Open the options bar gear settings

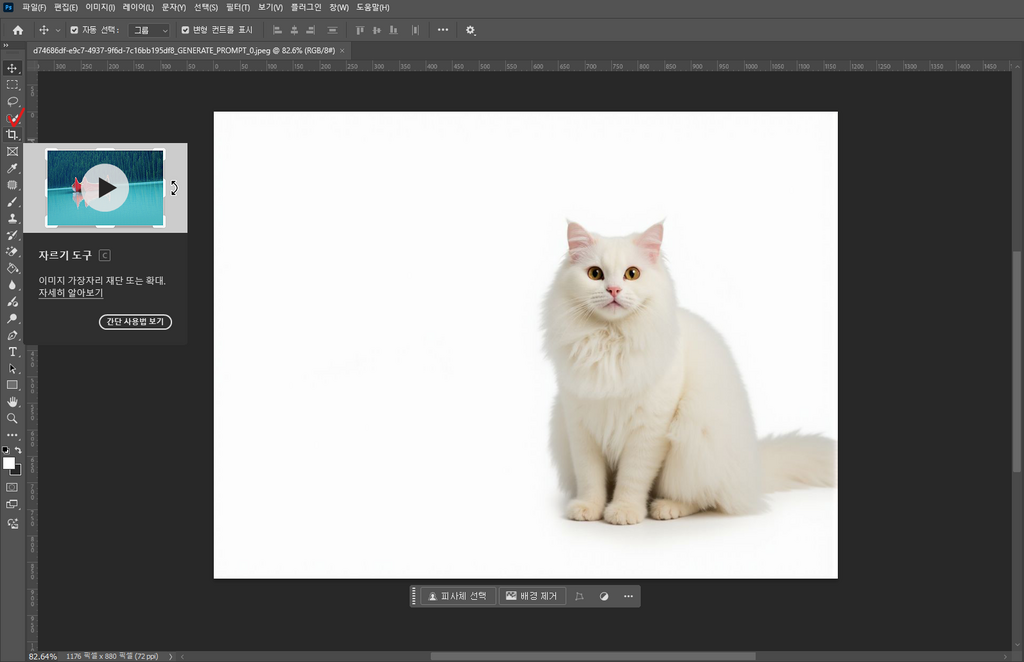coord(471,30)
